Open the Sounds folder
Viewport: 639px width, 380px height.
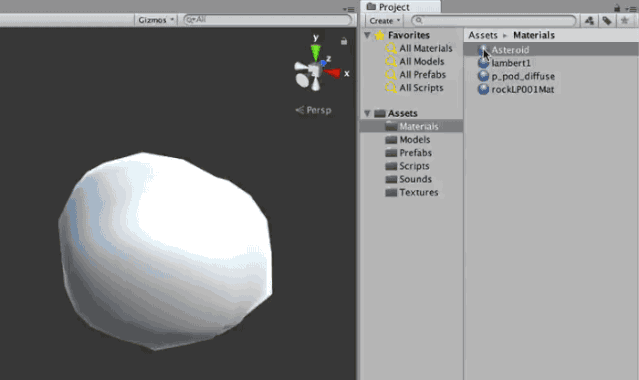point(415,179)
